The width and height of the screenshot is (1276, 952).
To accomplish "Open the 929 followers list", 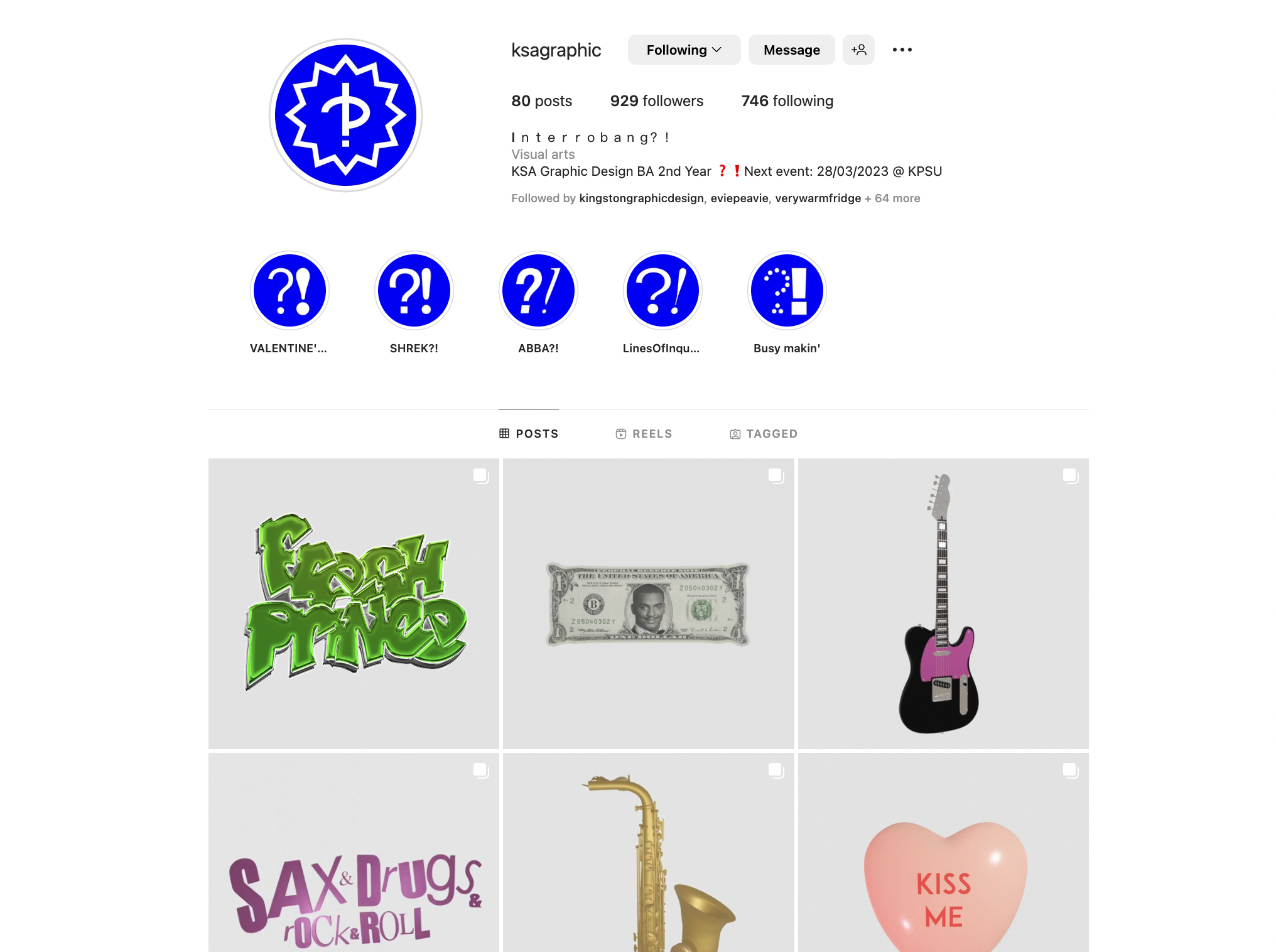I will (657, 101).
